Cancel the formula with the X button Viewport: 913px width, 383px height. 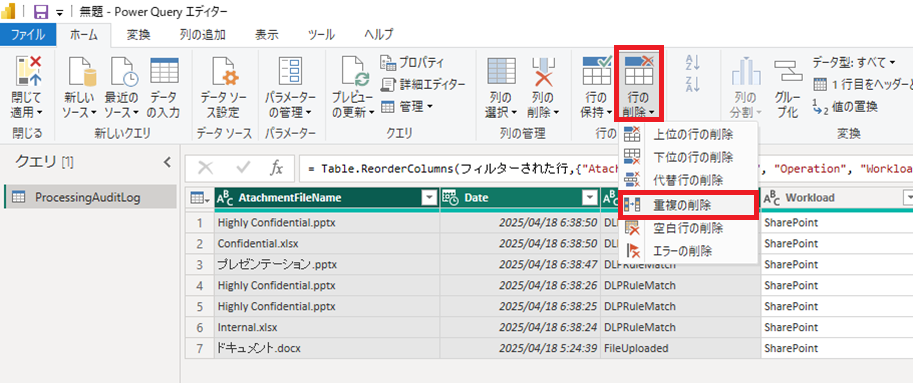point(206,168)
